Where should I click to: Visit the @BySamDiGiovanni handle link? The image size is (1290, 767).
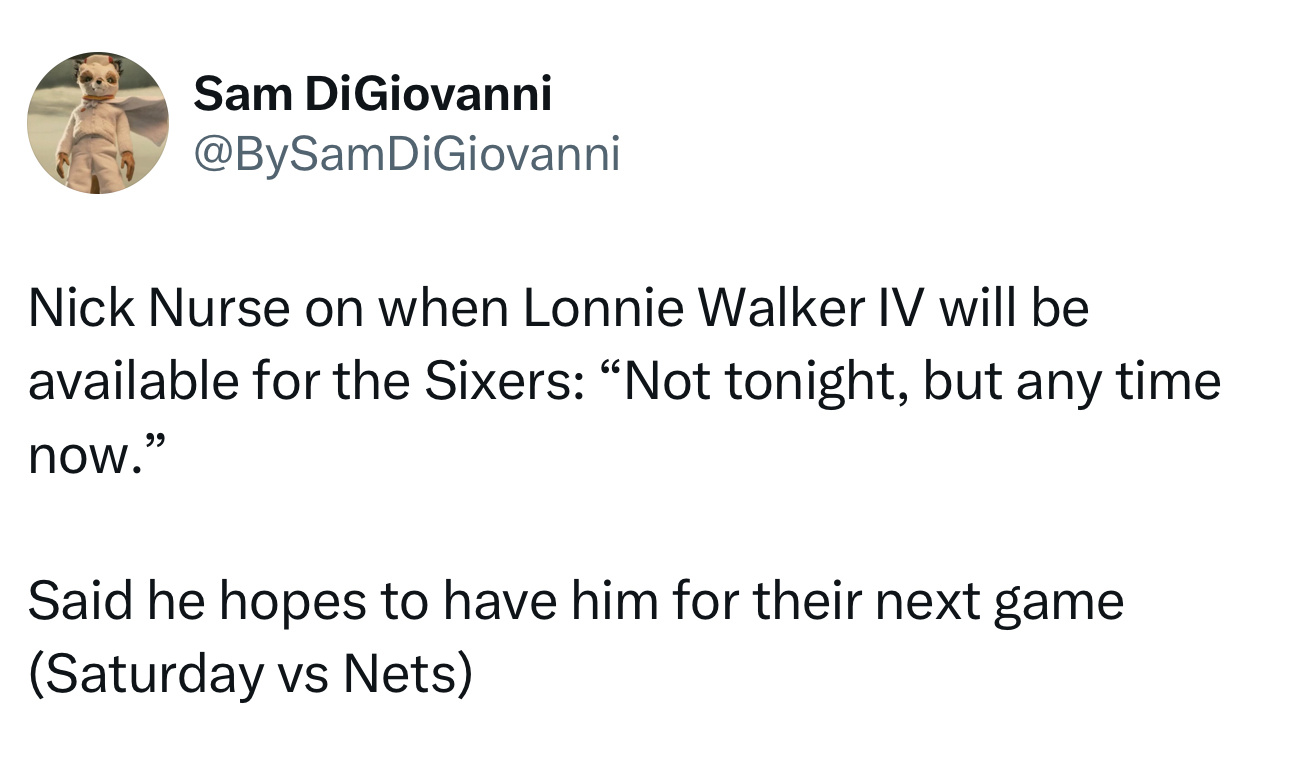click(x=407, y=153)
